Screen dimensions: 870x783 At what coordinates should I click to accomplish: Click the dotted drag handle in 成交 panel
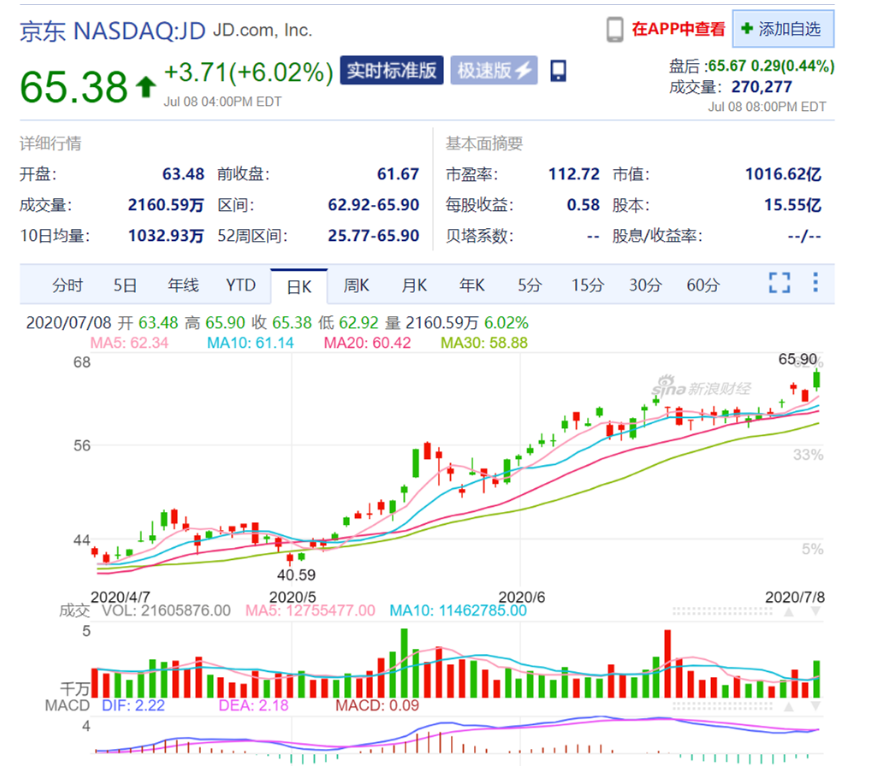tap(722, 612)
